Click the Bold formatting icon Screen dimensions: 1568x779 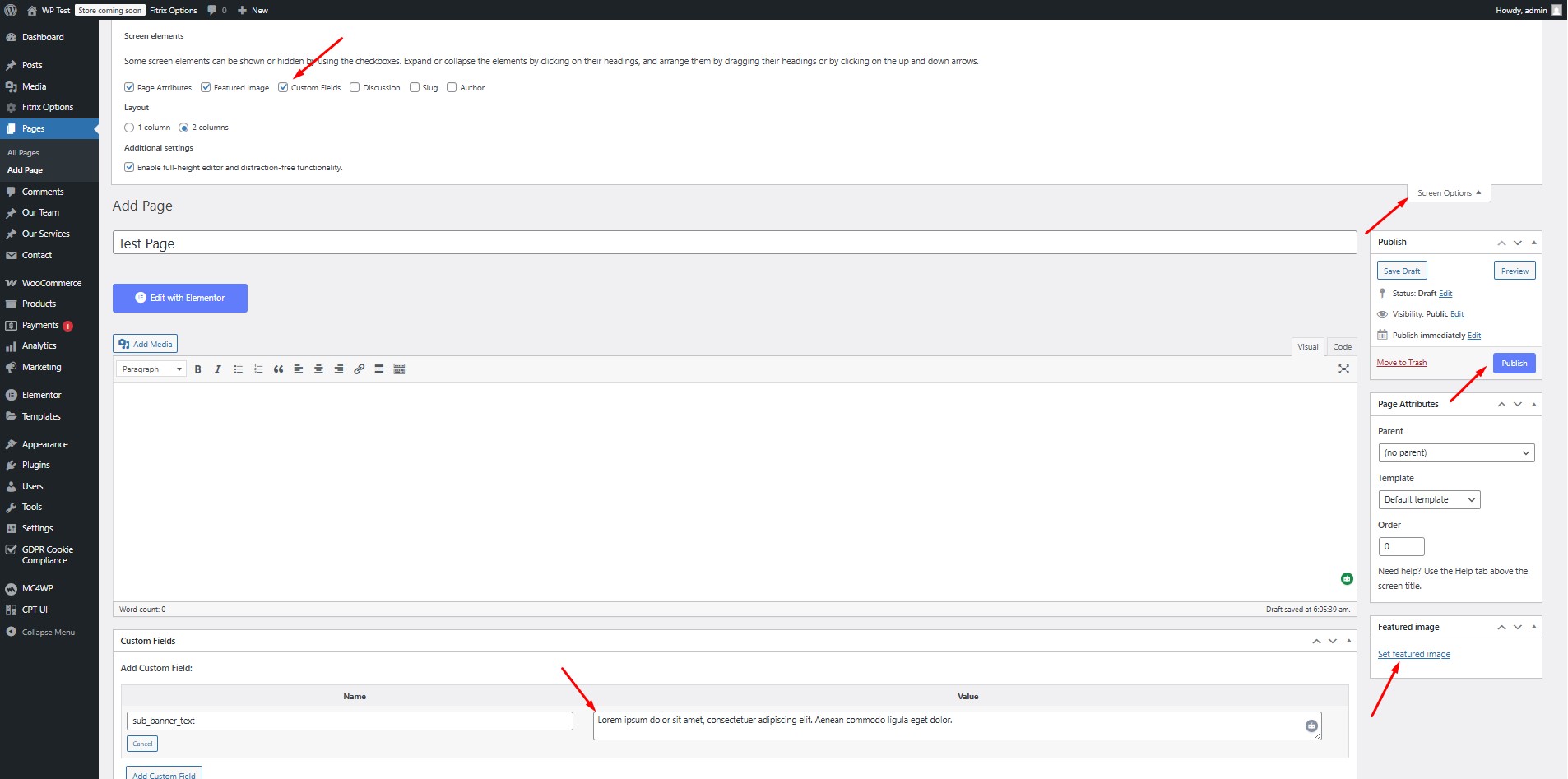(197, 369)
